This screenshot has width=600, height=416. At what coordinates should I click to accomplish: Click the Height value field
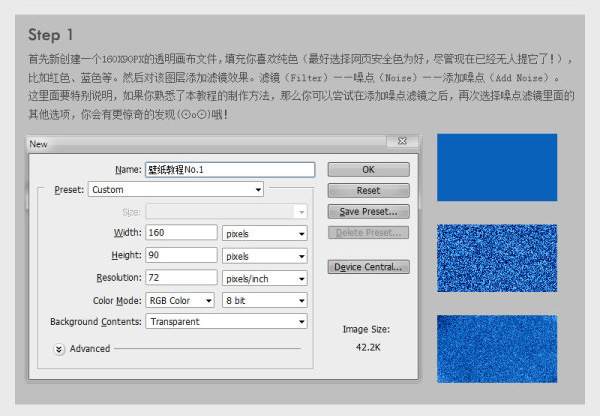(x=181, y=255)
